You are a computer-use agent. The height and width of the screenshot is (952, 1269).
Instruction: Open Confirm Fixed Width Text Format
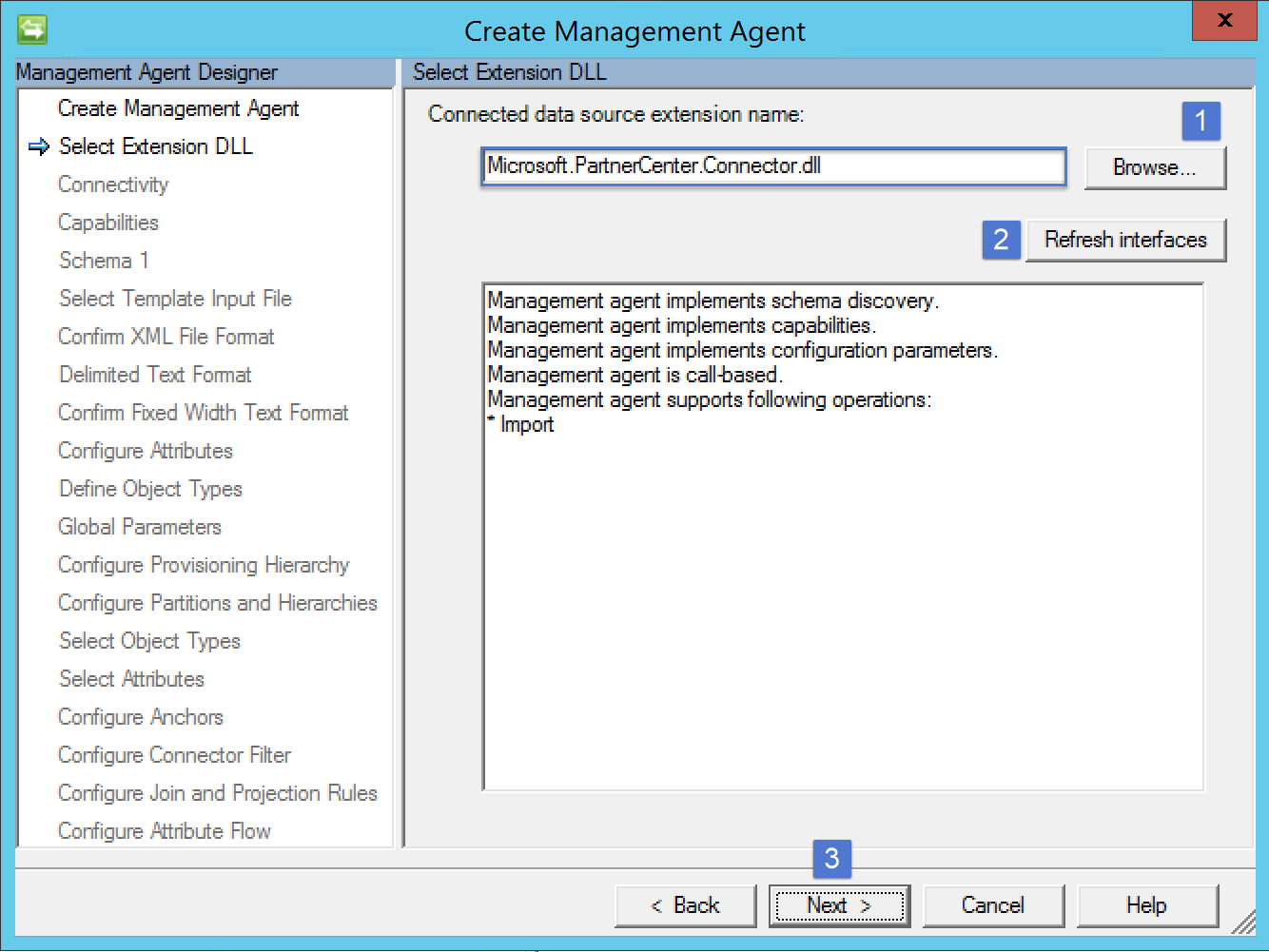(x=204, y=413)
